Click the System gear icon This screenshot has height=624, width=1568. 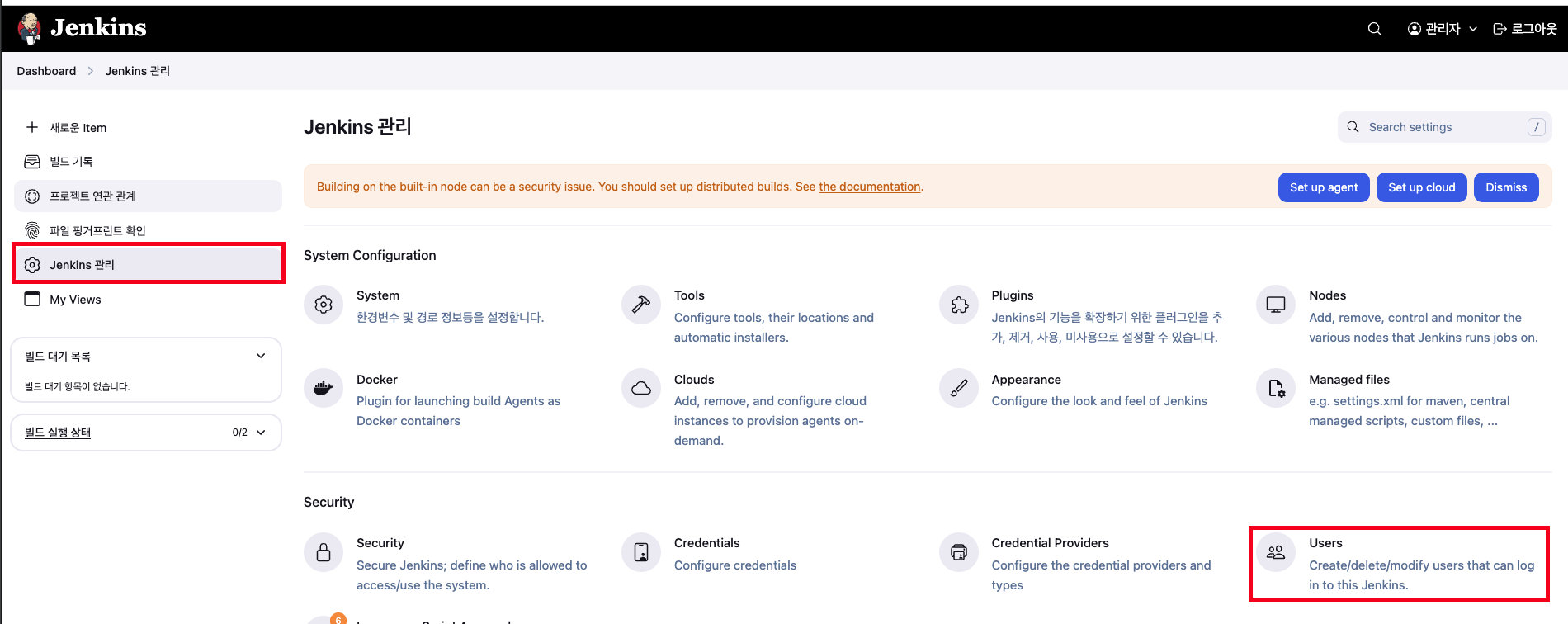[x=324, y=305]
